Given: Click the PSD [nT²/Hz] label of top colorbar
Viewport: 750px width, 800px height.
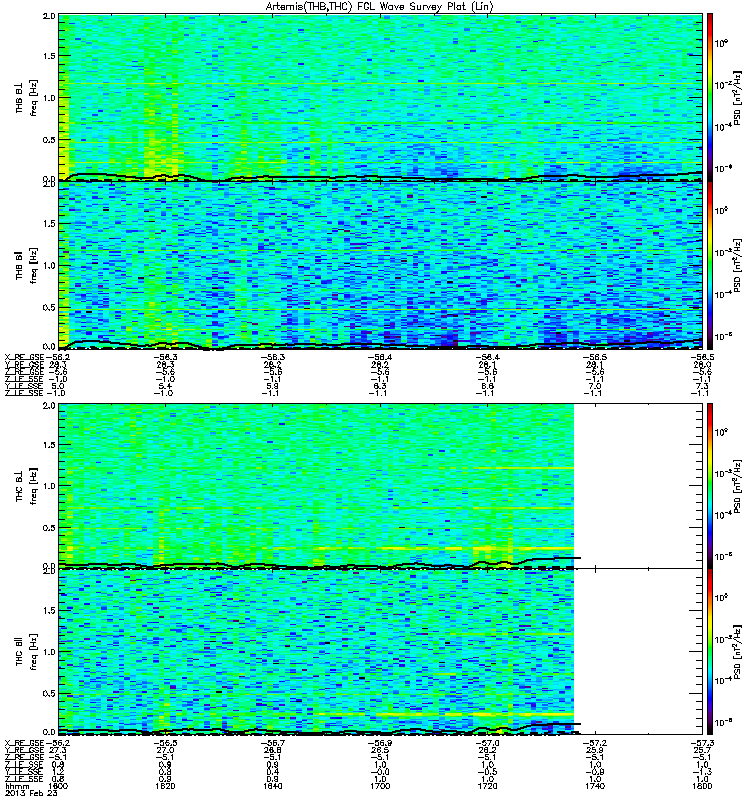Looking at the screenshot, I should 737,97.
